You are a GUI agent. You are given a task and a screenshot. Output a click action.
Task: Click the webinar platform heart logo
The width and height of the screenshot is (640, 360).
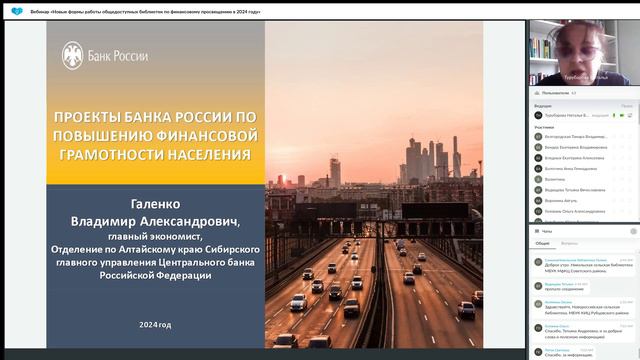(x=17, y=11)
